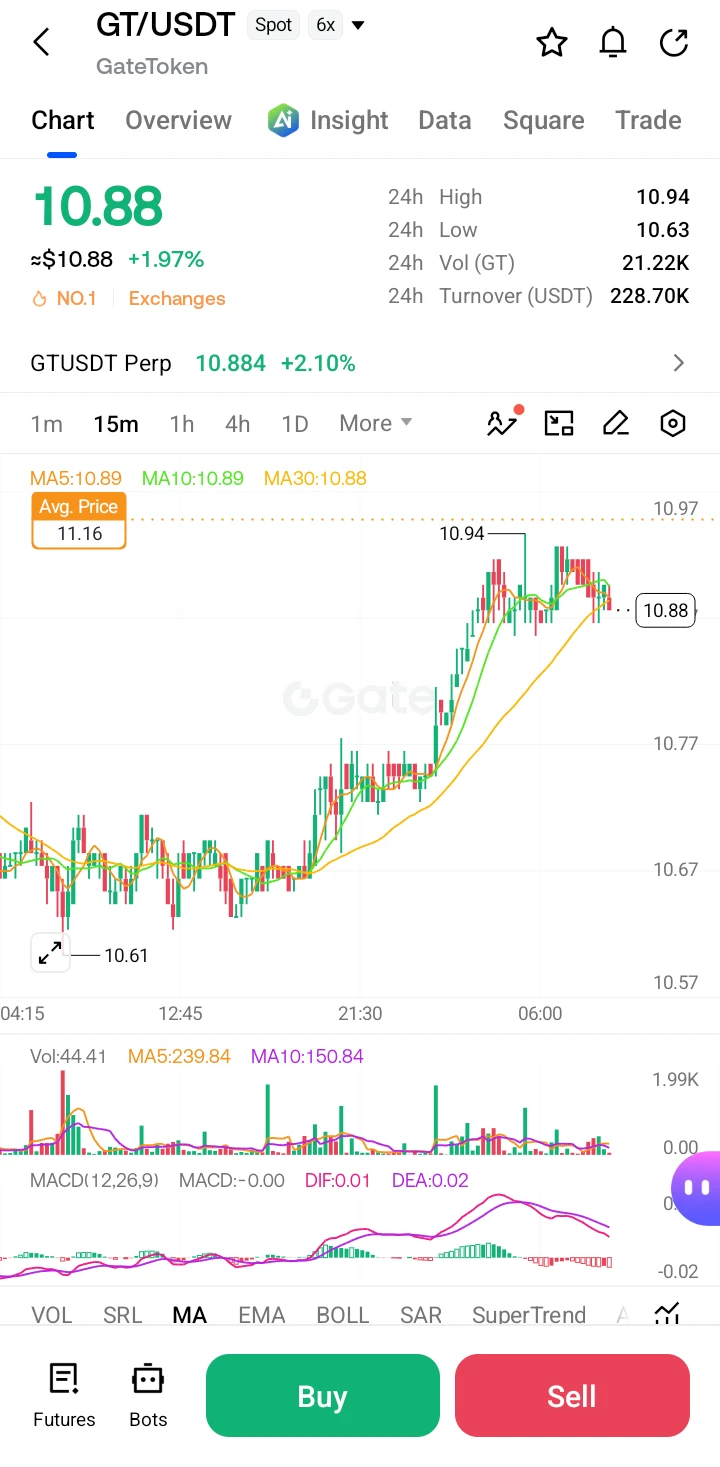Select 1m timeframe
Screen dimensions: 720x1467
(x=47, y=423)
